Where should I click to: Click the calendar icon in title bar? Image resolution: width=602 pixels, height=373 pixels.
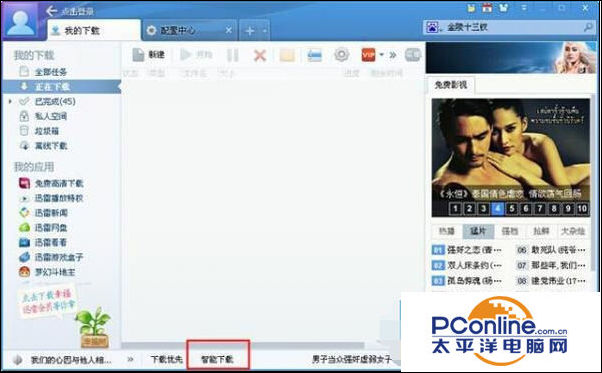[487, 7]
